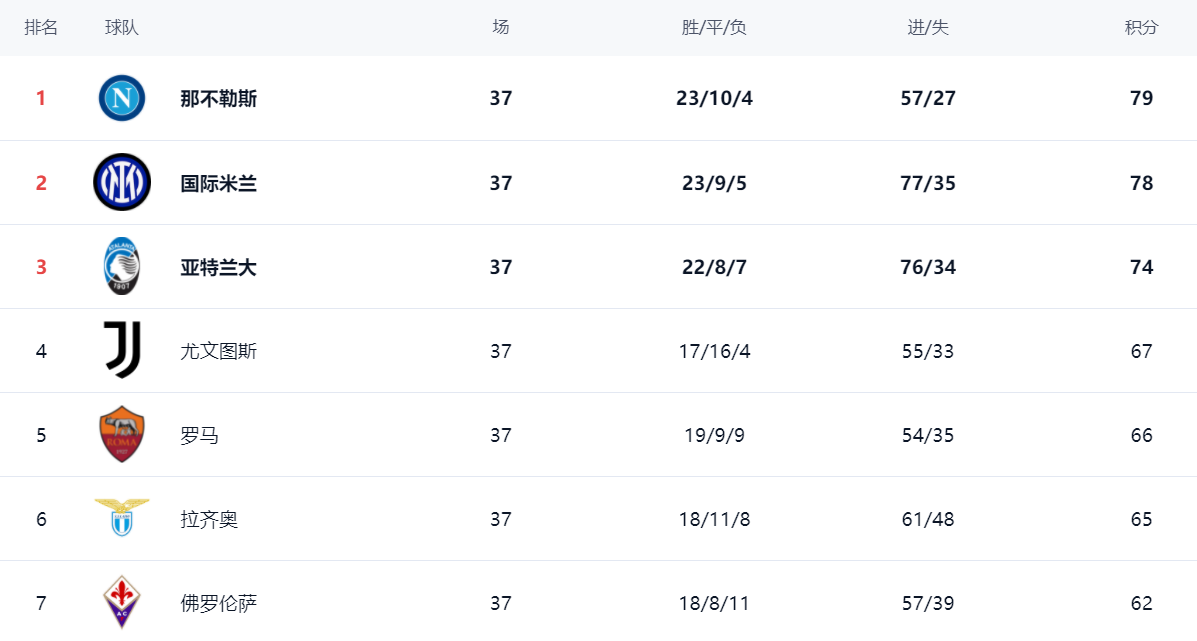
Task: Select the 场 column header
Action: [x=501, y=27]
